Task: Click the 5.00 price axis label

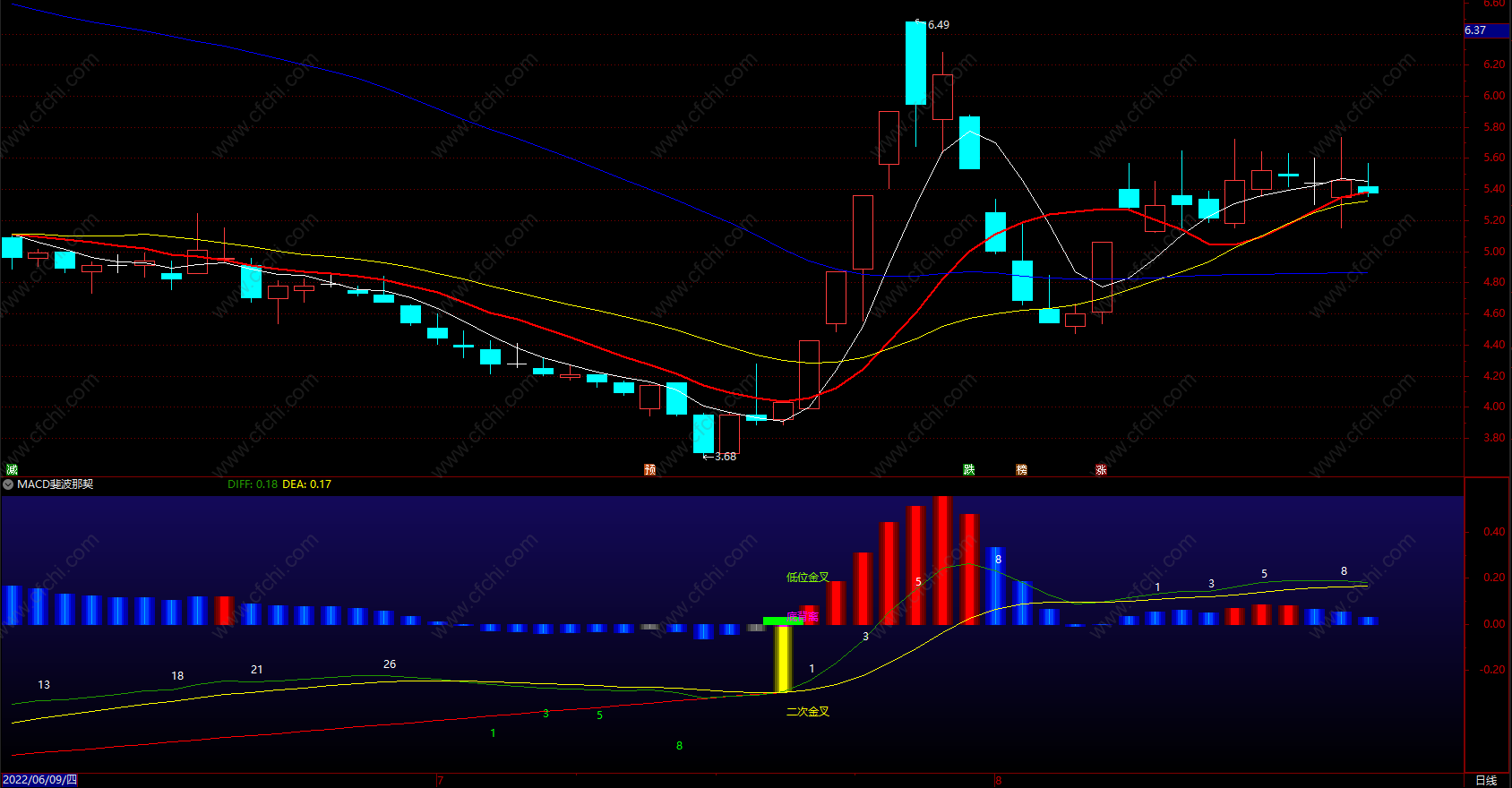Action: coord(1494,252)
